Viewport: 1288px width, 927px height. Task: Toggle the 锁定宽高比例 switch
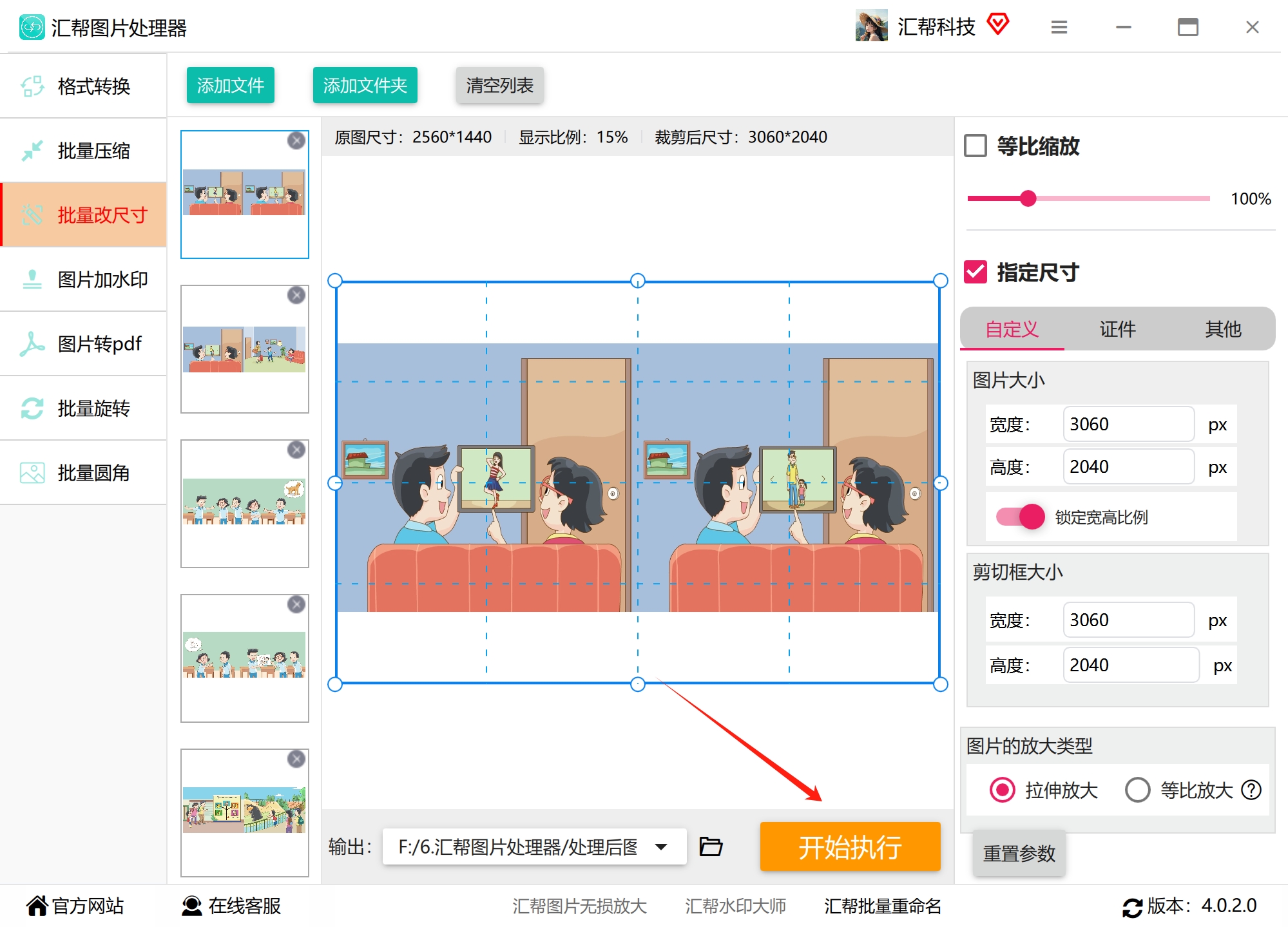coord(1021,517)
